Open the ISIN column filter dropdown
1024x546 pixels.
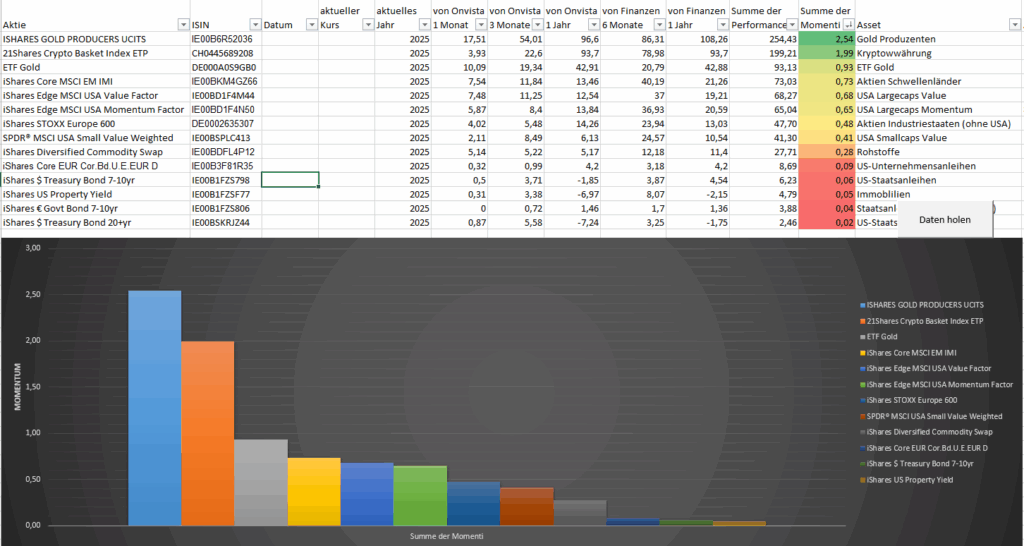pyautogui.click(x=253, y=24)
